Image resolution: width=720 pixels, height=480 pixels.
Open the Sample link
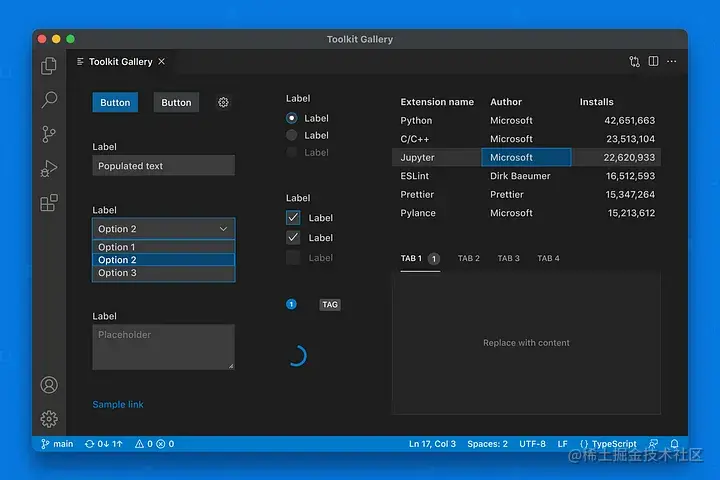[118, 404]
